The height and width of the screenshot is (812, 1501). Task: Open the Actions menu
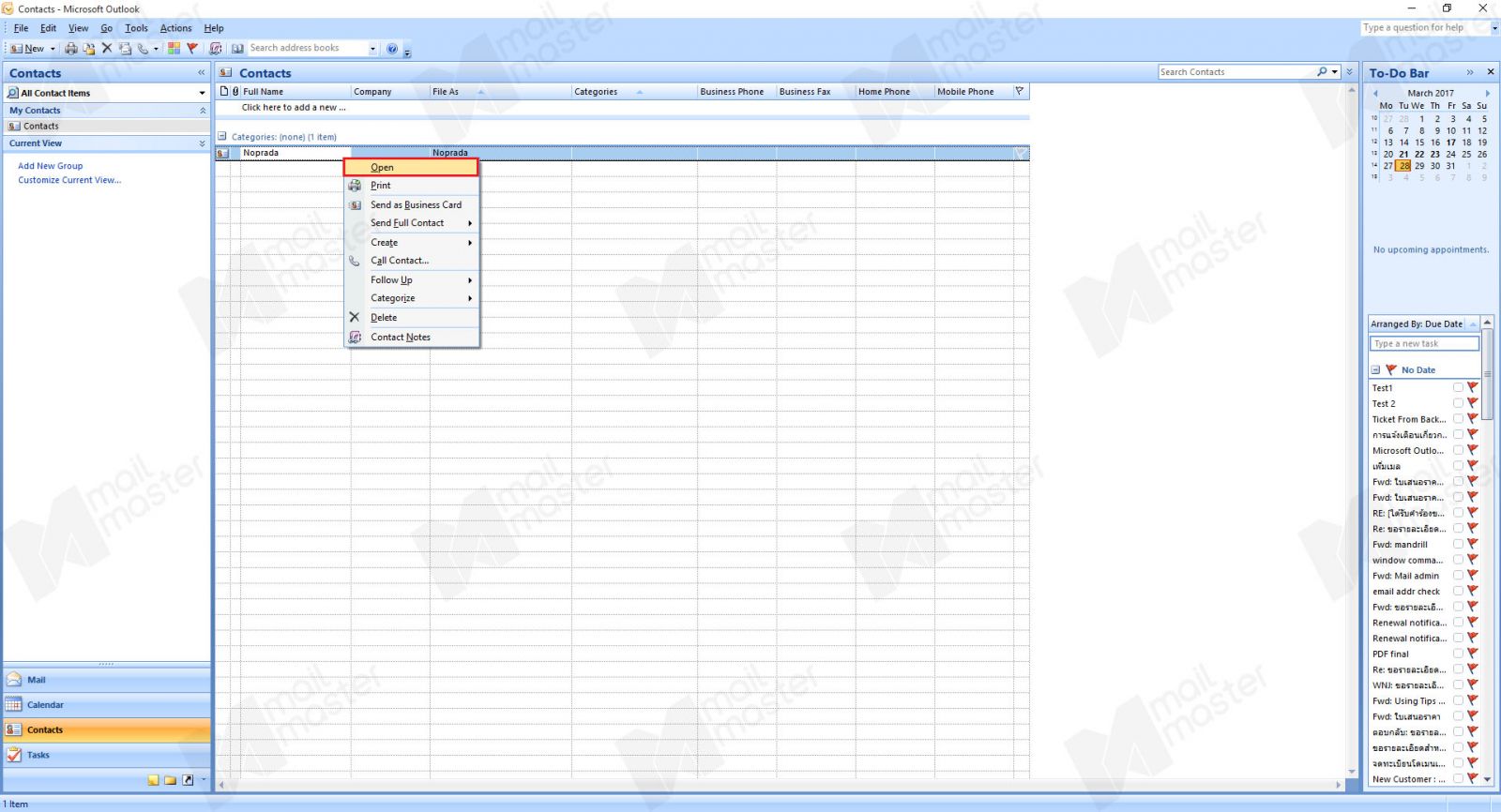pyautogui.click(x=175, y=28)
